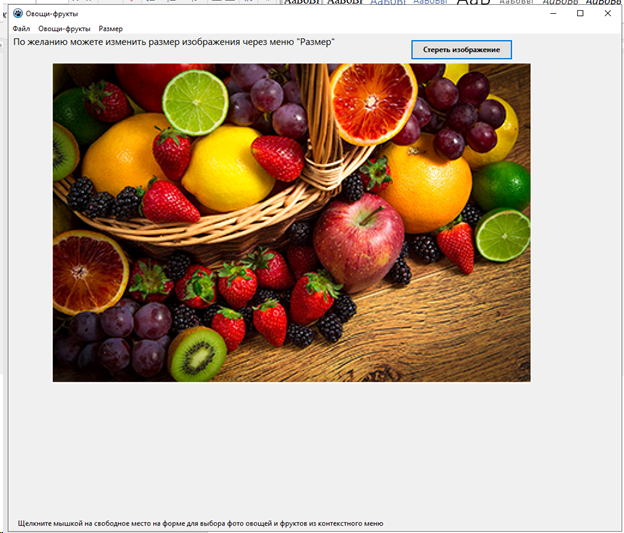Click the status text starting with Щелкните мышкой

point(200,523)
